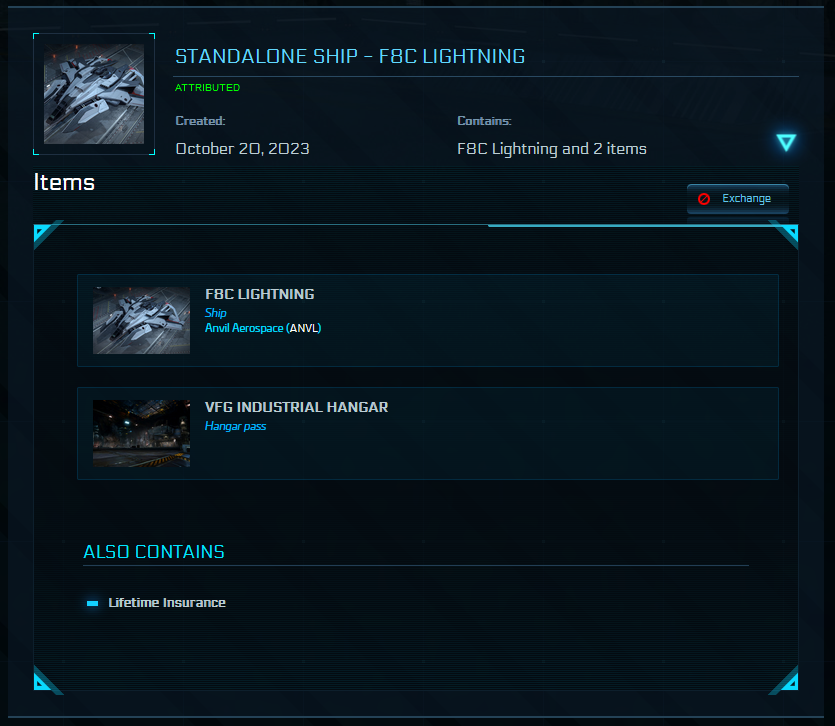This screenshot has height=726, width=835.
Task: Select the Lifetime Insurance entry
Action: coord(167,603)
